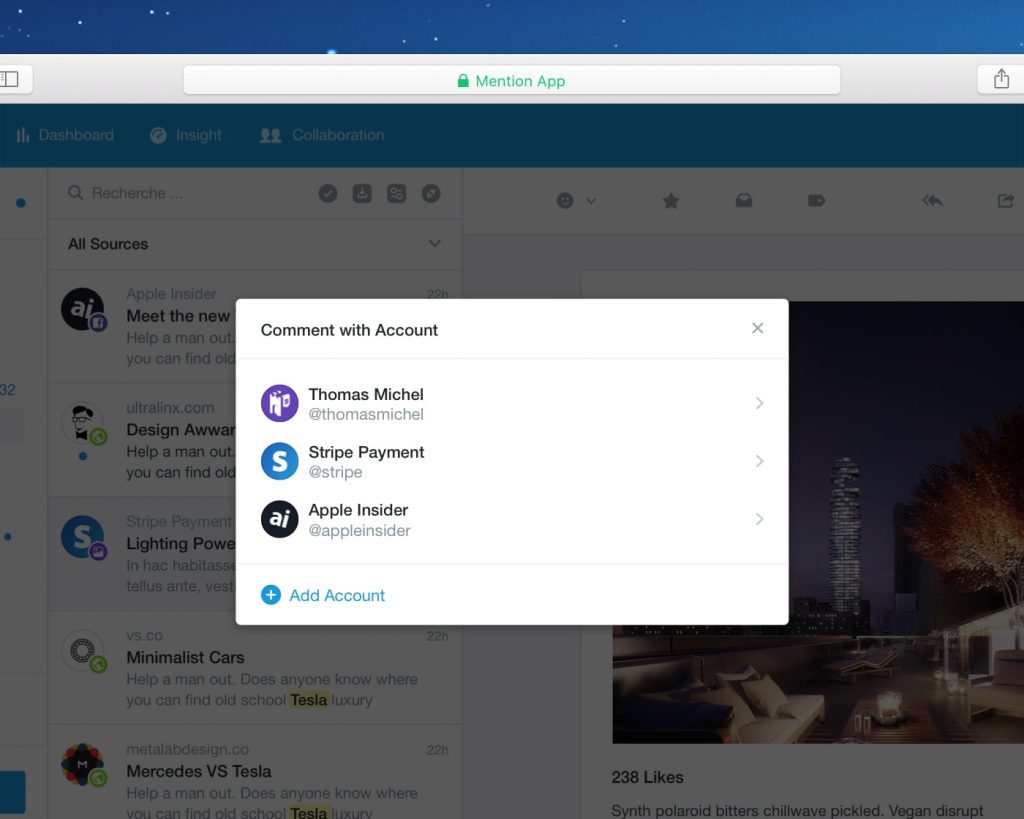Click the smiley sentiment icon
This screenshot has height=819, width=1024.
tap(565, 201)
